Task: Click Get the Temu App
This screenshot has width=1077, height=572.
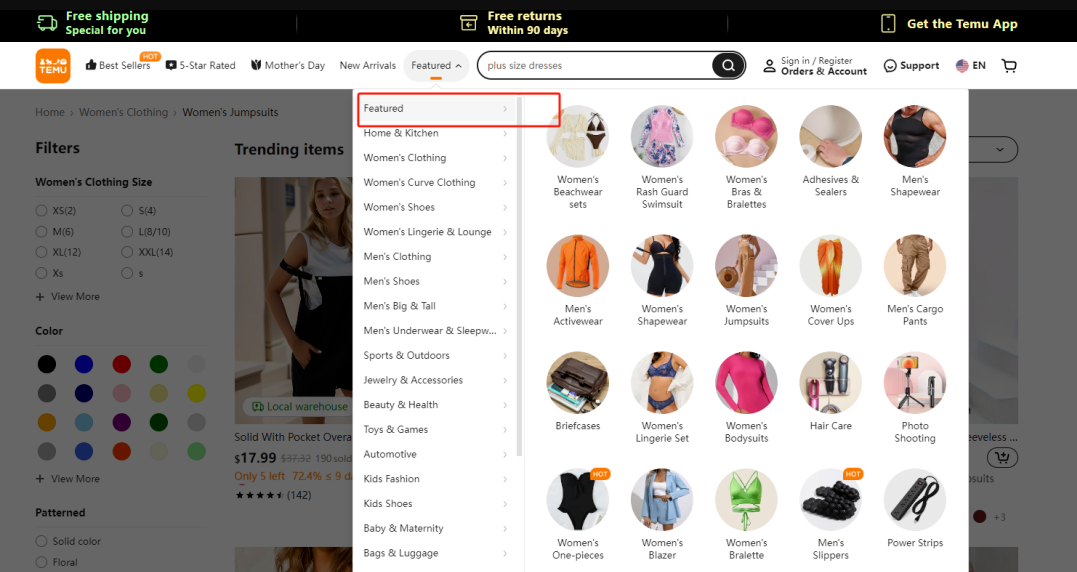Action: click(949, 24)
